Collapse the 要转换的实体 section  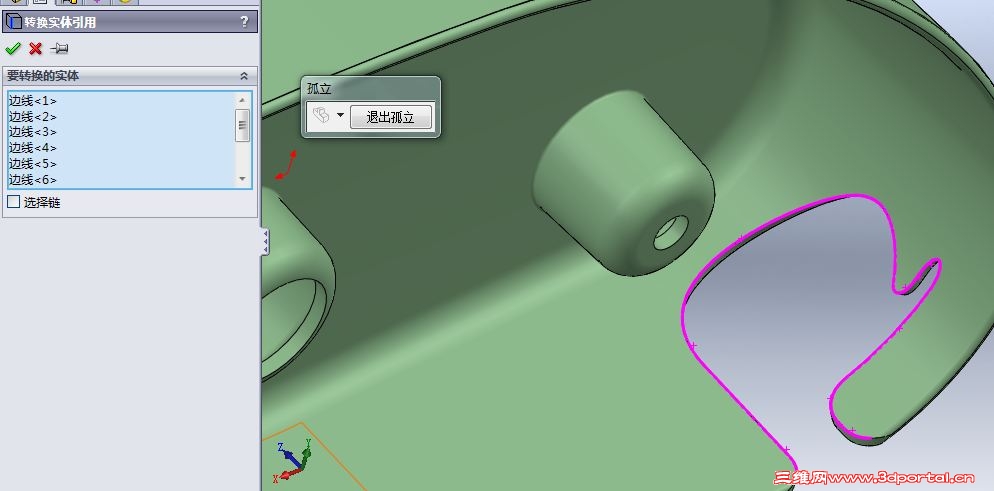244,76
